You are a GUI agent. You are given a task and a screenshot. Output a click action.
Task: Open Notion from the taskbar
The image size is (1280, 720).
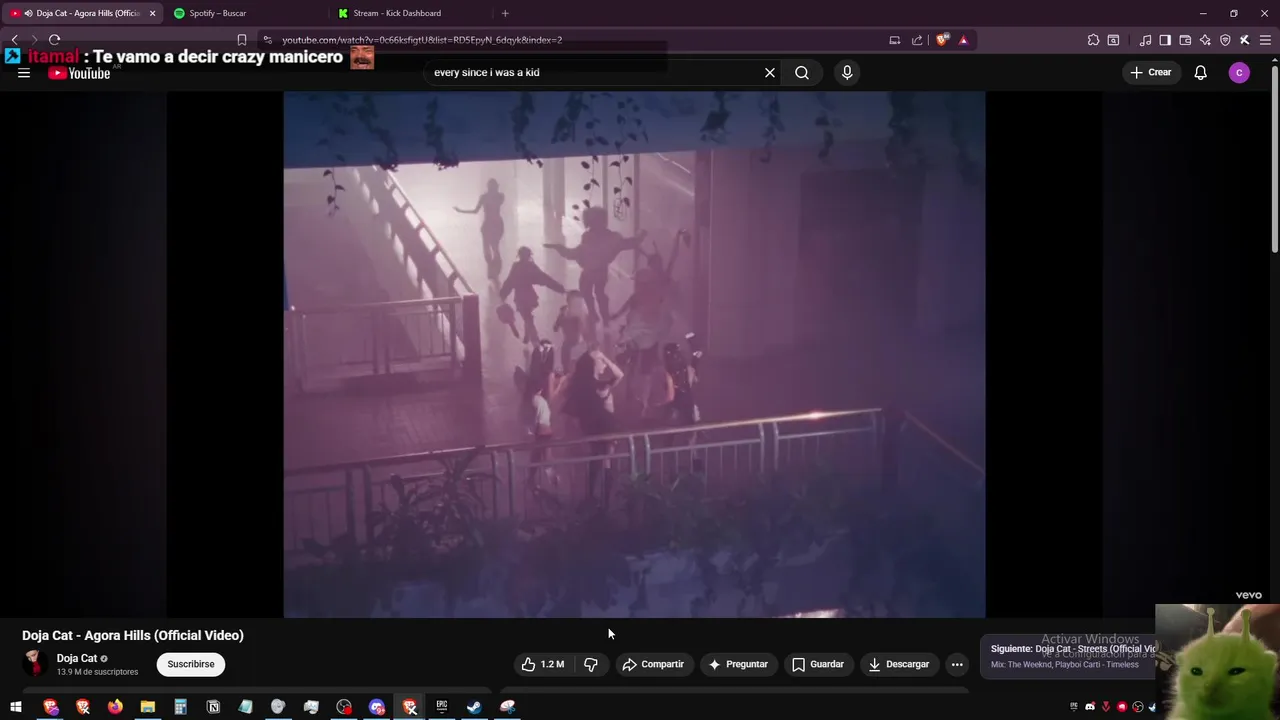coord(213,707)
